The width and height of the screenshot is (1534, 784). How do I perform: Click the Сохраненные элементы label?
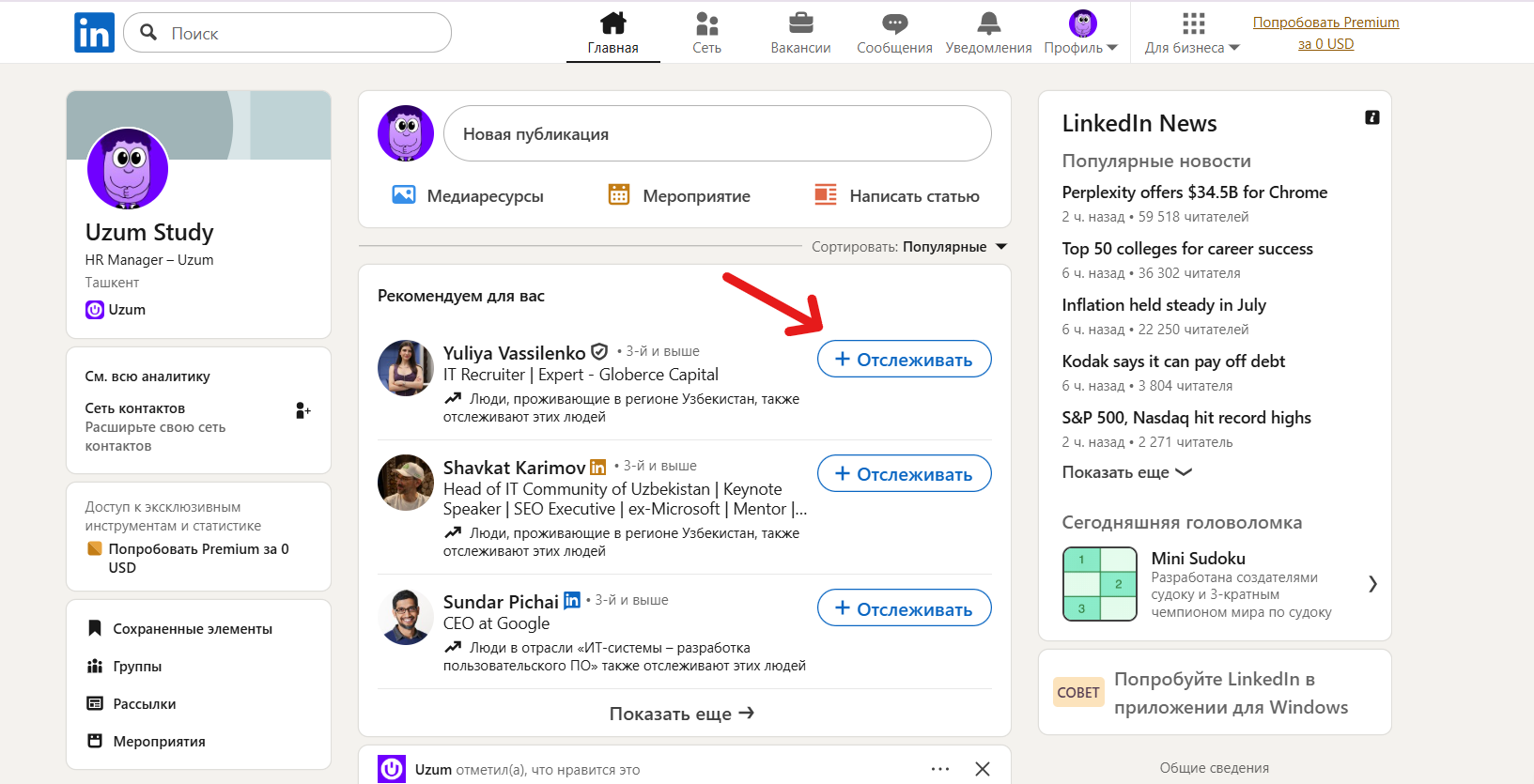point(193,629)
